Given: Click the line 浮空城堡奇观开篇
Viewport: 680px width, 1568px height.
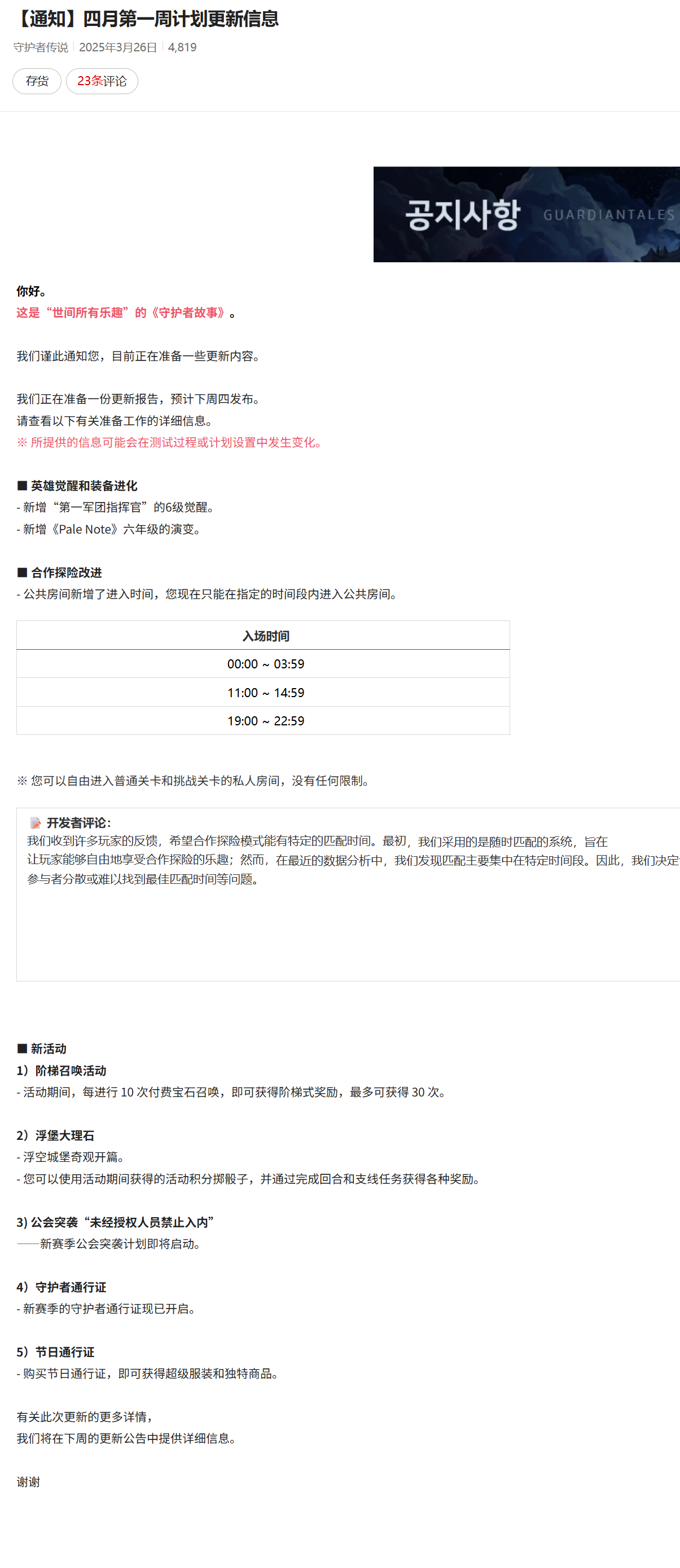Looking at the screenshot, I should click(71, 1157).
